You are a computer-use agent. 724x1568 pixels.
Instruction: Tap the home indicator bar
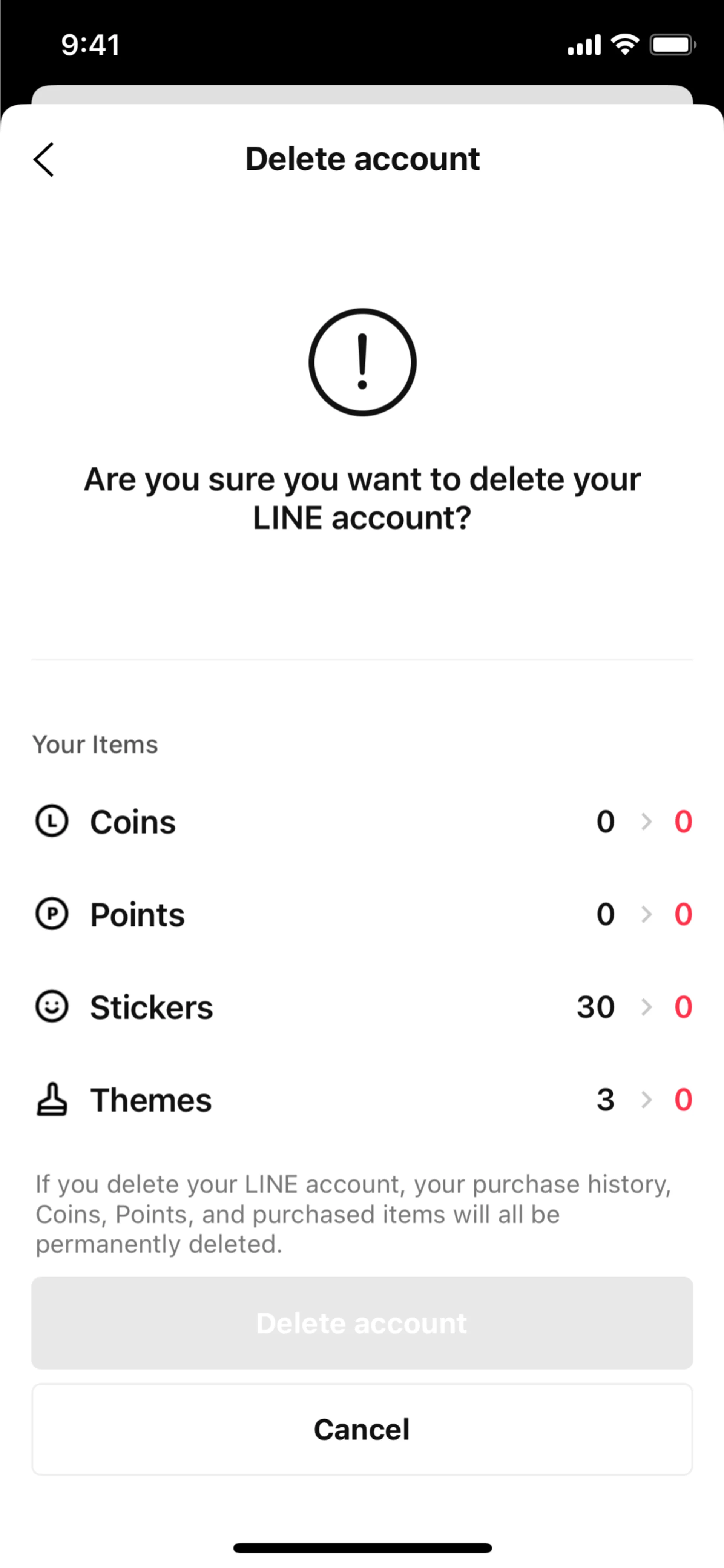coord(362,1548)
